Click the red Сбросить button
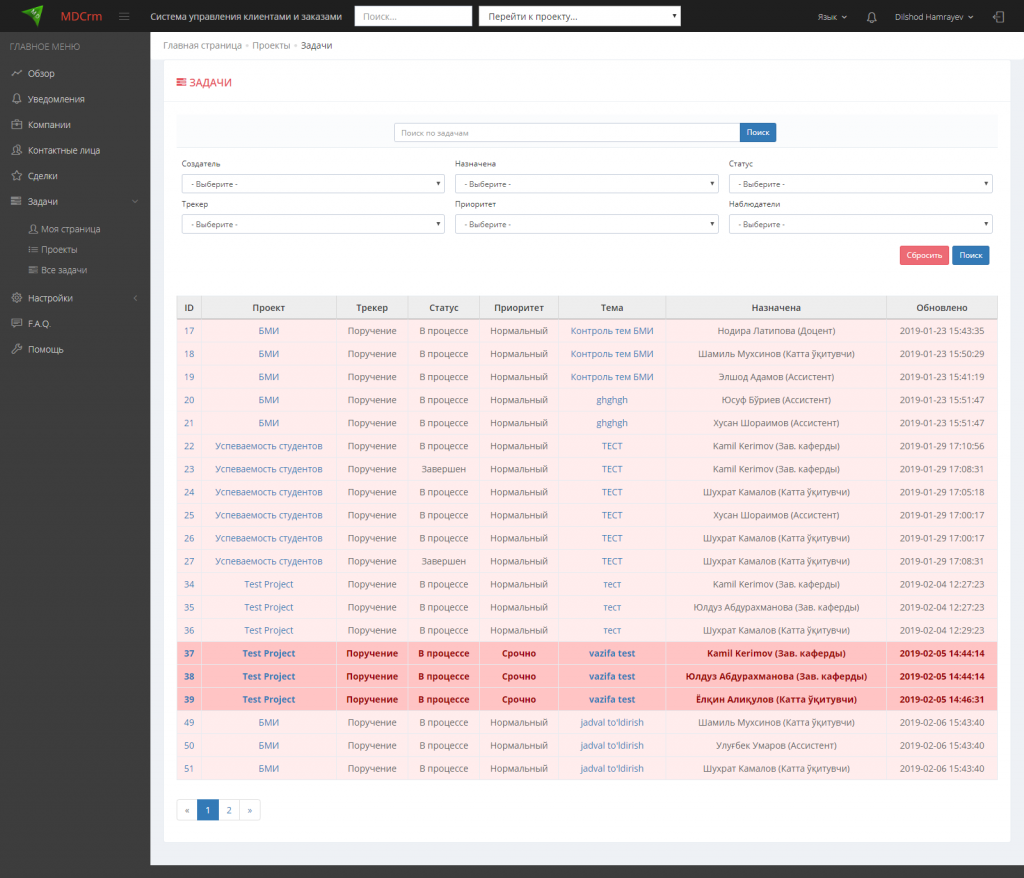This screenshot has width=1024, height=878. 923,255
